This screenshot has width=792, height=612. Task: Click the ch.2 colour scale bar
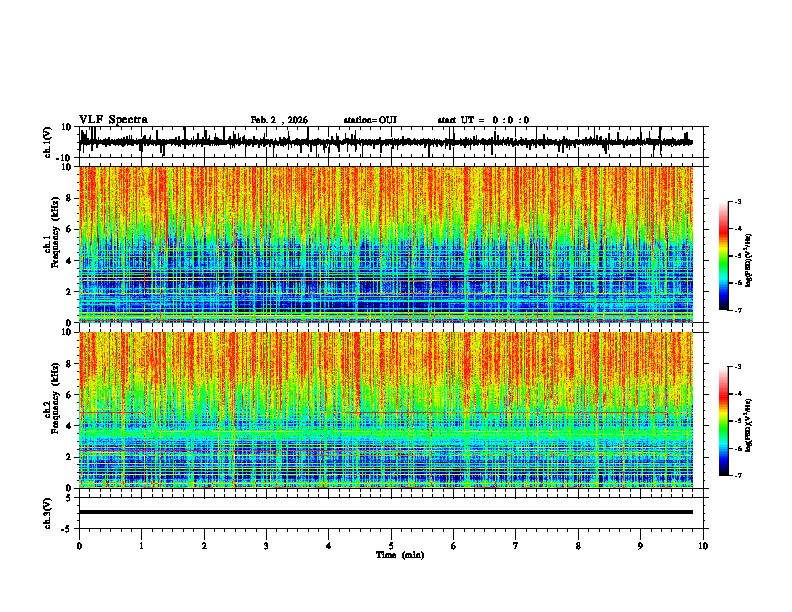pos(724,421)
